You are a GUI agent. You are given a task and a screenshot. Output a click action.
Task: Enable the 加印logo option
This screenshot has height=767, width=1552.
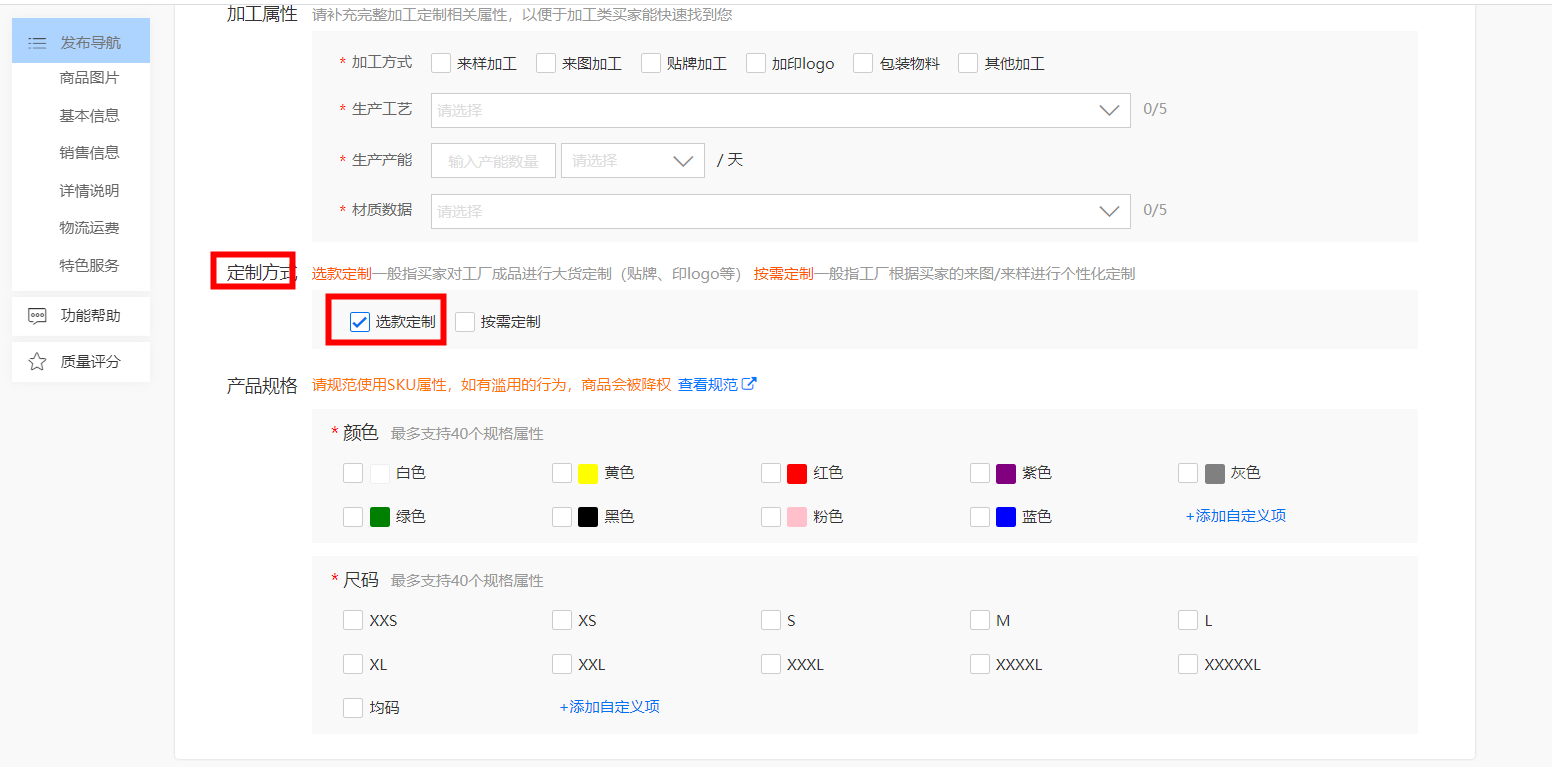(x=756, y=62)
